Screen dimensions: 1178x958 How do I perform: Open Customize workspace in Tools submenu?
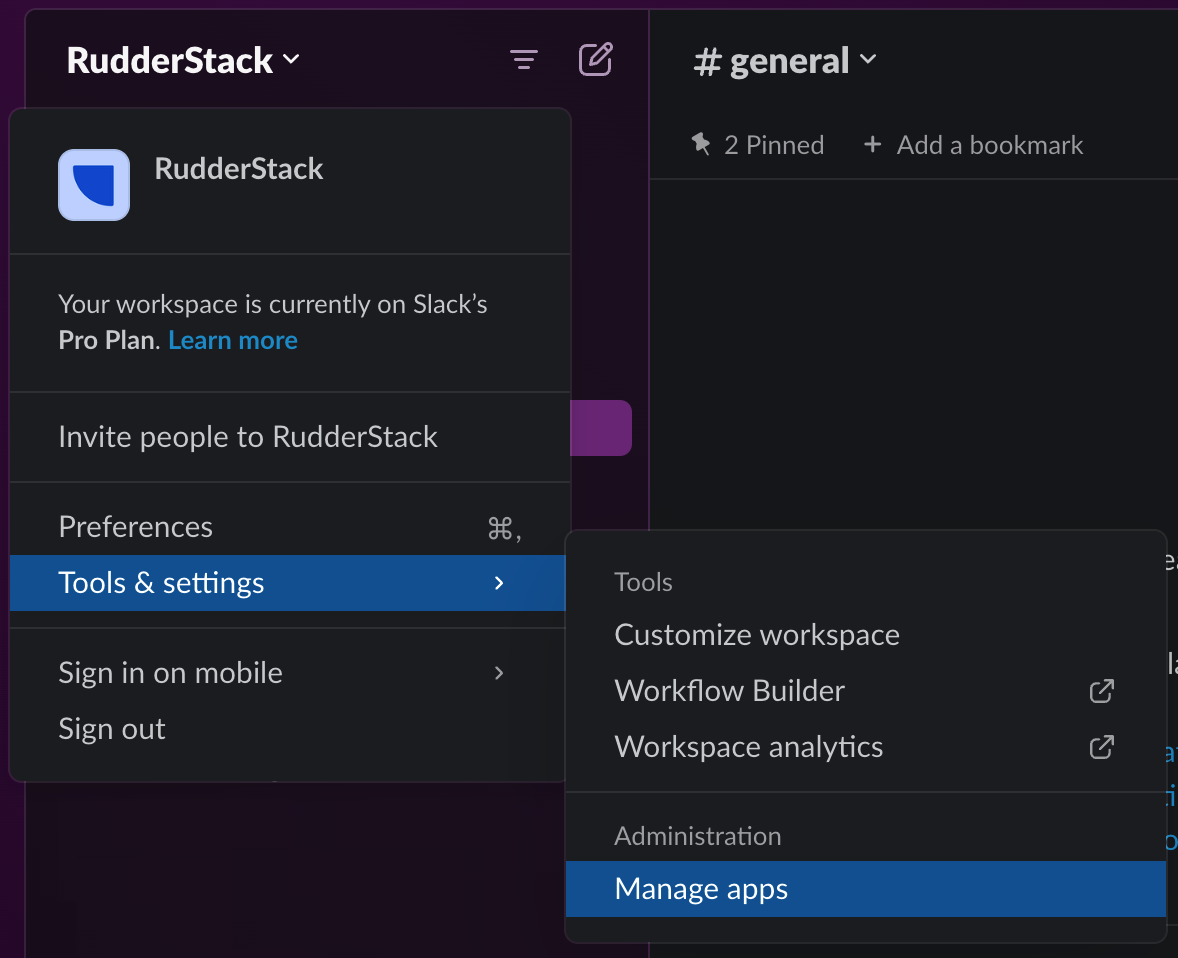click(x=866, y=635)
